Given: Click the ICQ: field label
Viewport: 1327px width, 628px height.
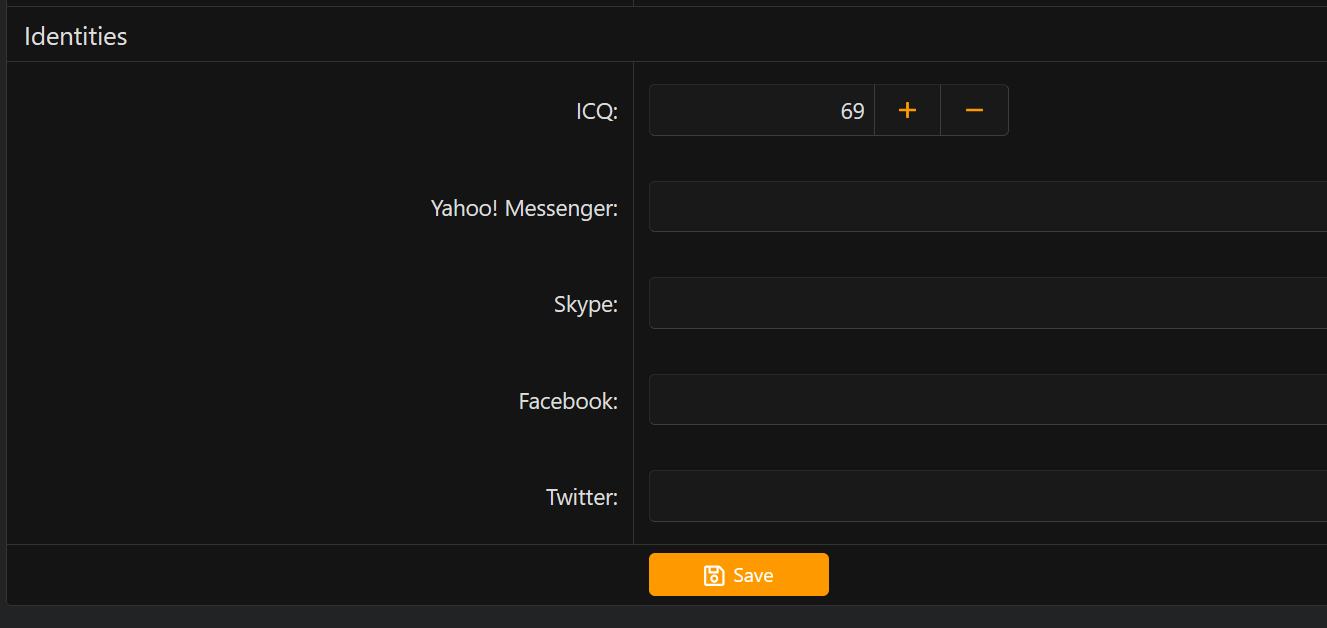Looking at the screenshot, I should pos(597,111).
